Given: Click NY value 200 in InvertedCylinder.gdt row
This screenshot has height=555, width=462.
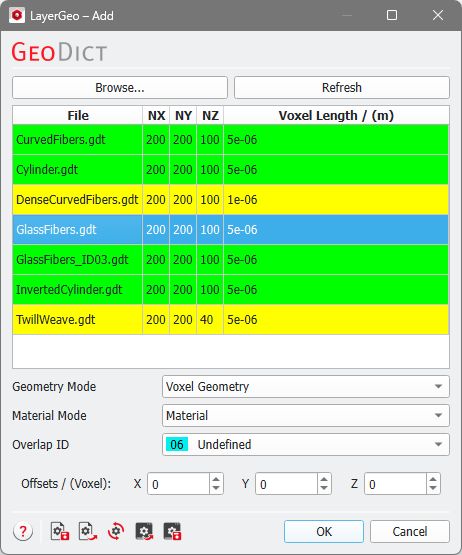Looking at the screenshot, I should pyautogui.click(x=183, y=290).
